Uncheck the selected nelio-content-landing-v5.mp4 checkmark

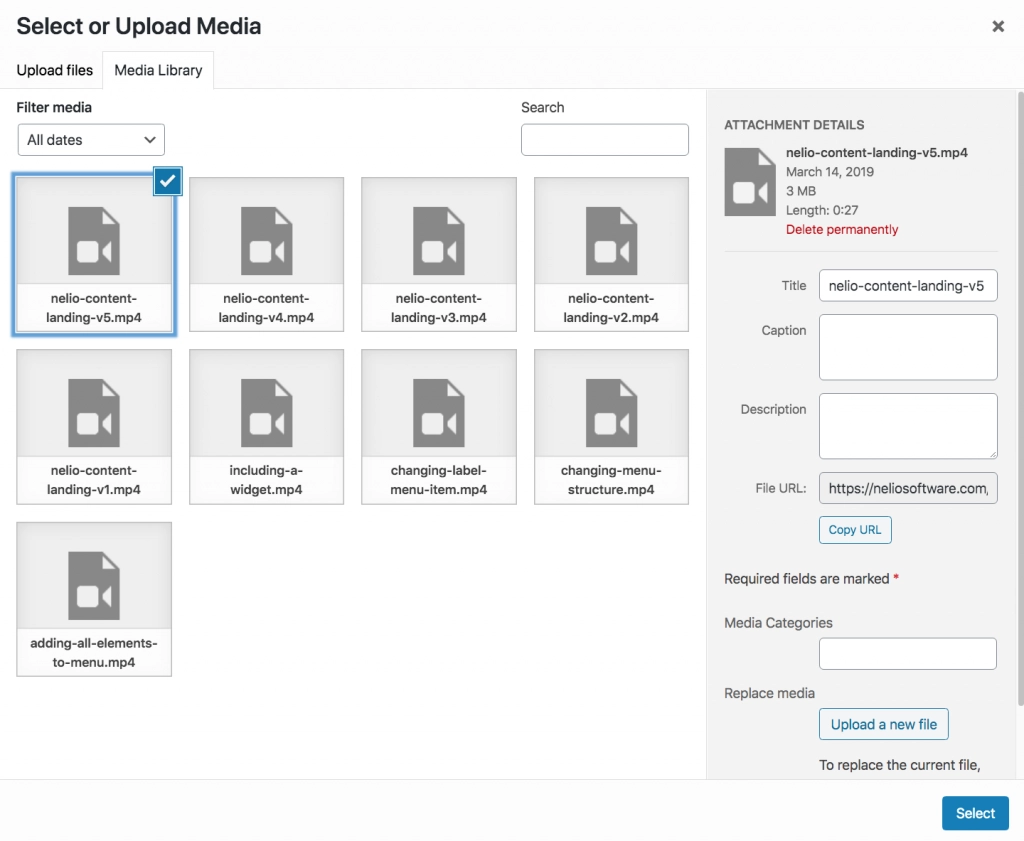(x=168, y=181)
